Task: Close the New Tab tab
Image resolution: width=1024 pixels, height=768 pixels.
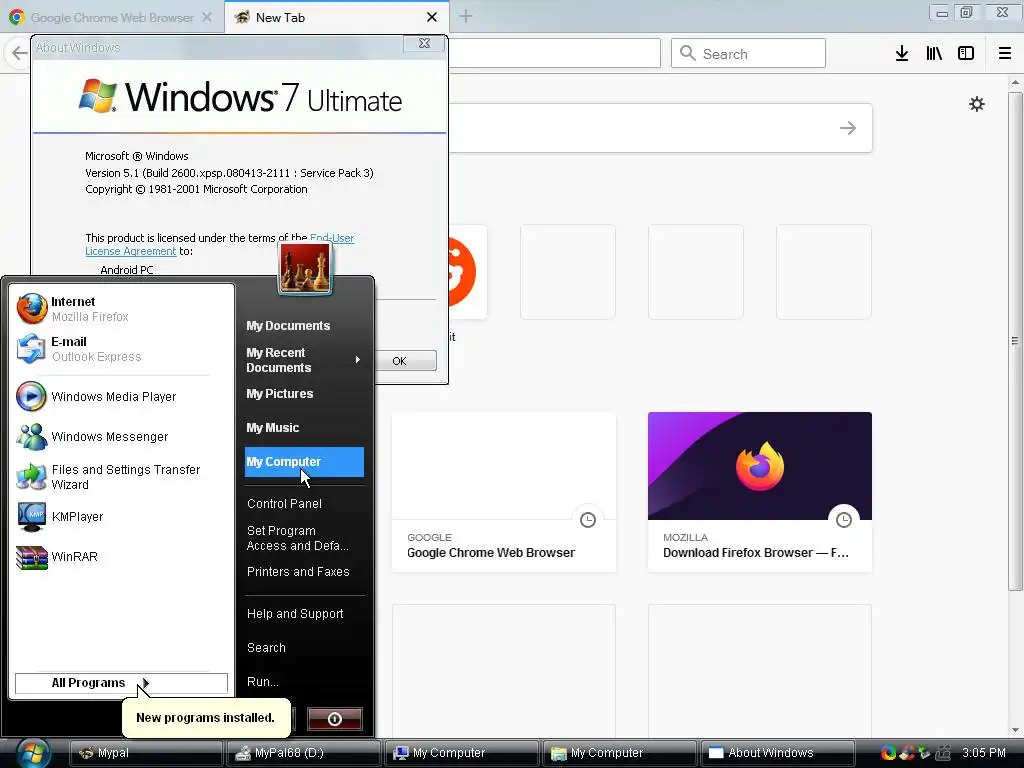Action: pos(432,17)
